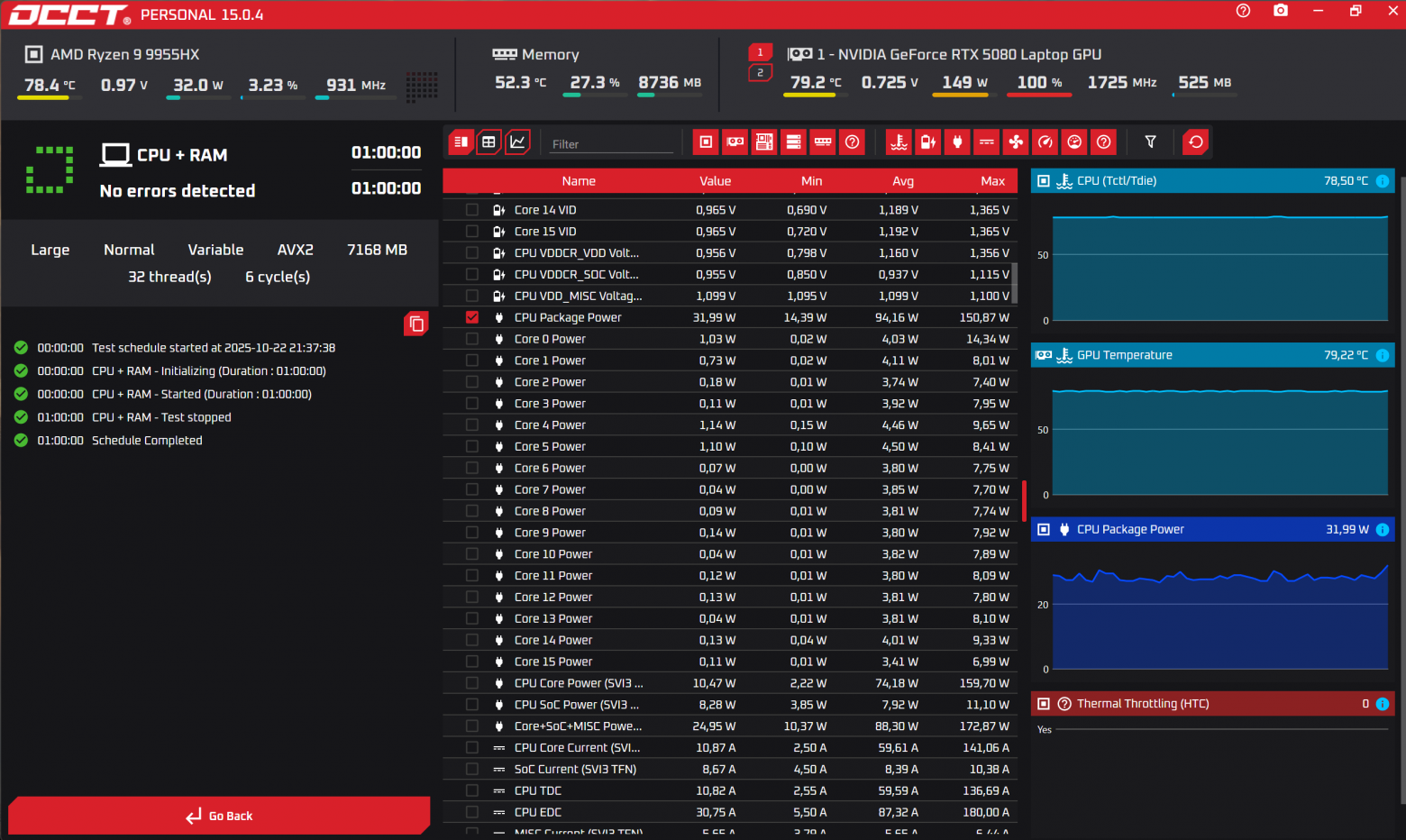1406x840 pixels.
Task: Click the sensor table vertical scrollbar
Action: click(1016, 283)
